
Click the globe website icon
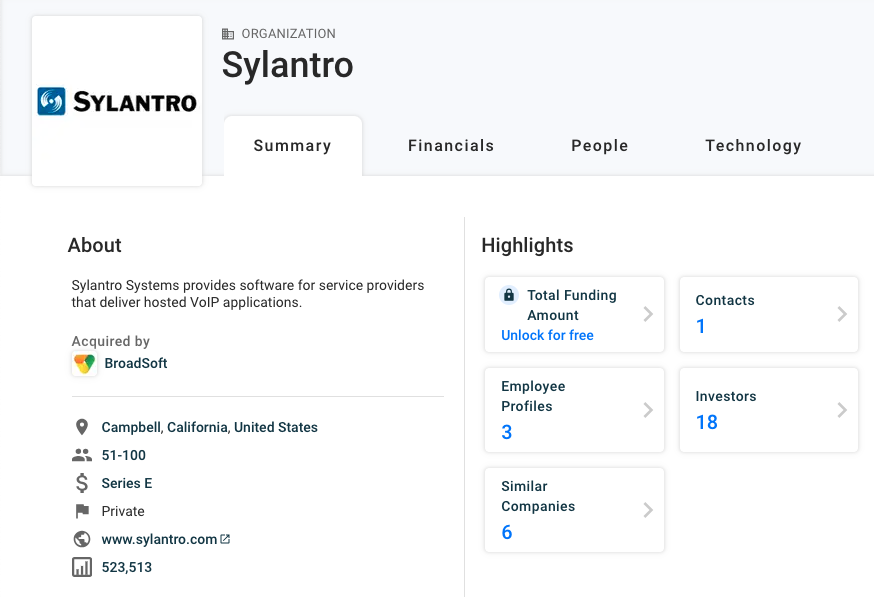[x=82, y=539]
